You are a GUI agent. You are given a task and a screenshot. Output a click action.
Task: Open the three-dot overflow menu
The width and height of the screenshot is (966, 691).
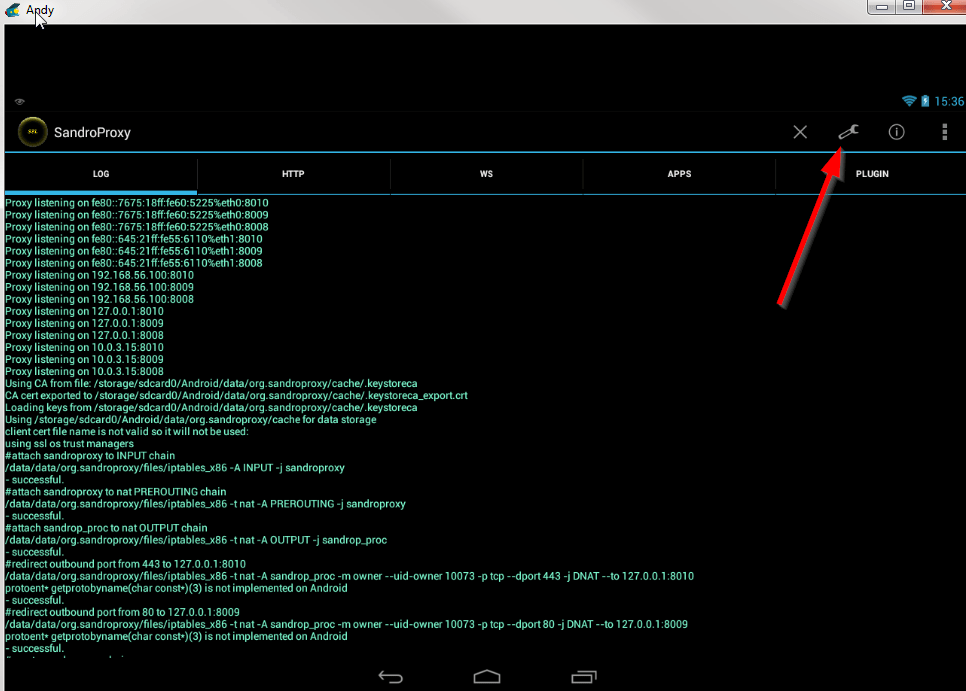944,132
